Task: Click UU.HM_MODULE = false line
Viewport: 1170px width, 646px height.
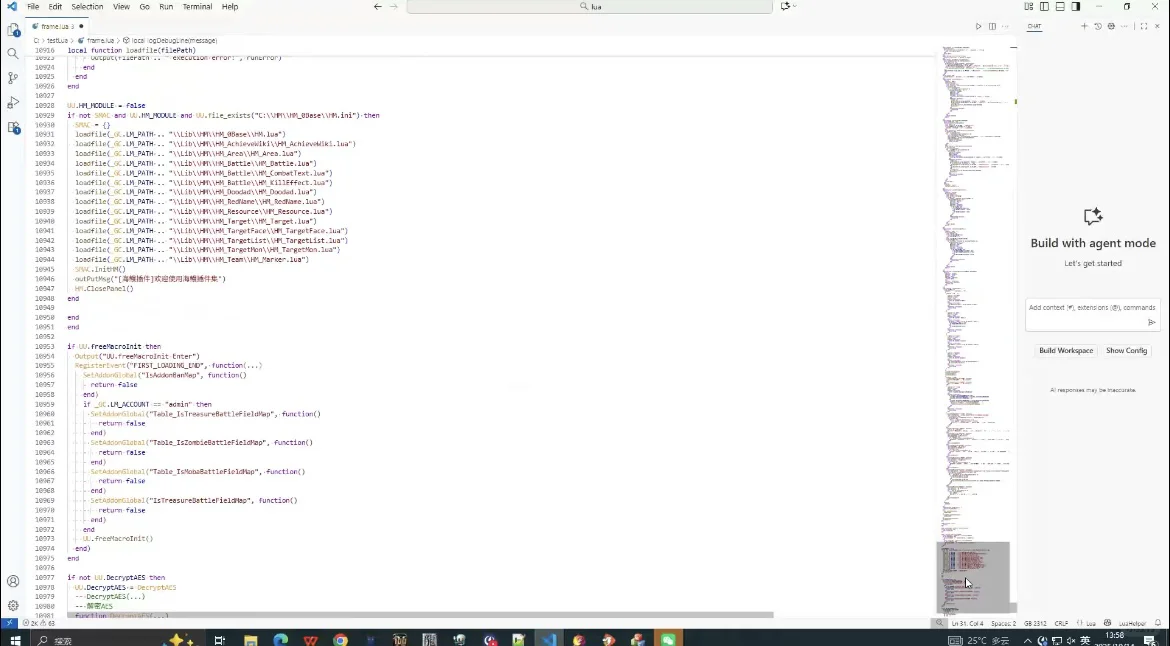Action: 106,106
